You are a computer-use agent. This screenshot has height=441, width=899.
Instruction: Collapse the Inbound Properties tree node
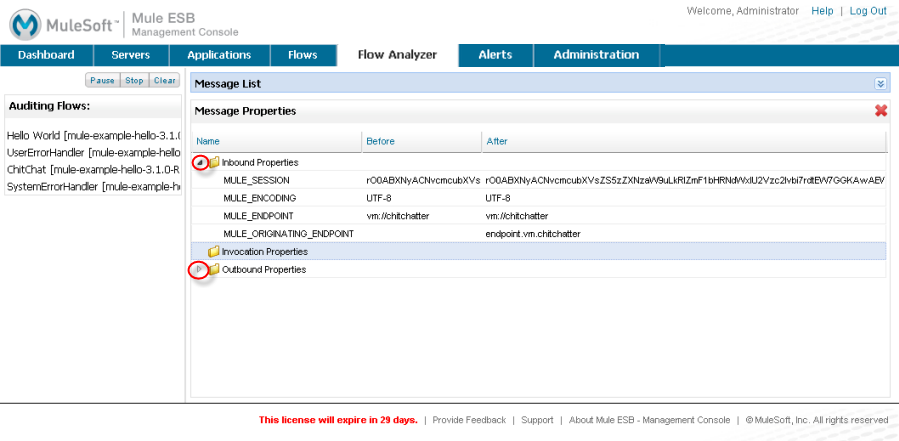point(199,163)
